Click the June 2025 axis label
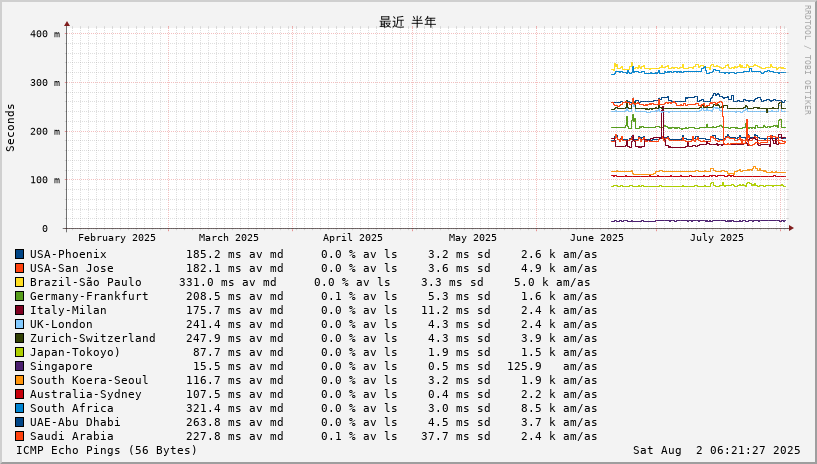This screenshot has width=817, height=464. [597, 237]
